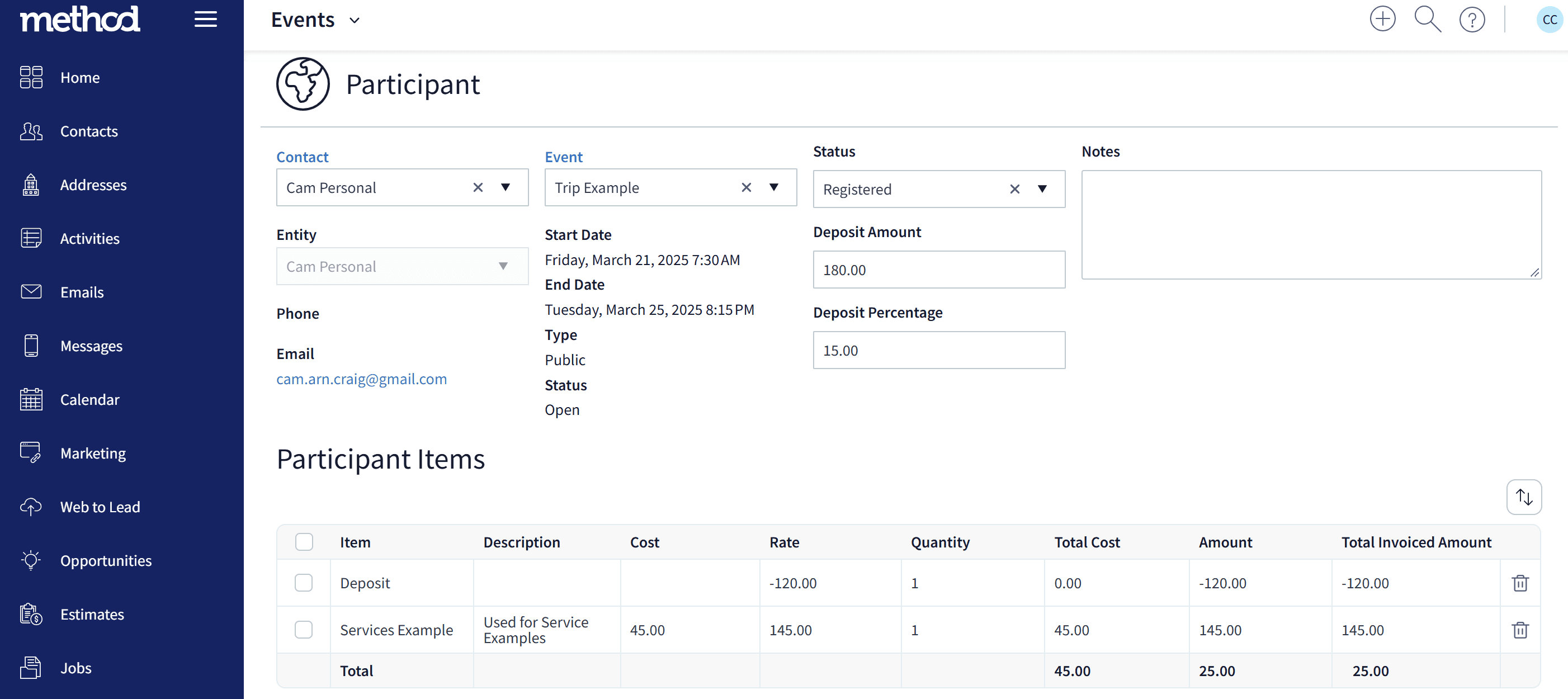The height and width of the screenshot is (699, 1568).
Task: Click the Calendar grid icon
Action: click(31, 399)
